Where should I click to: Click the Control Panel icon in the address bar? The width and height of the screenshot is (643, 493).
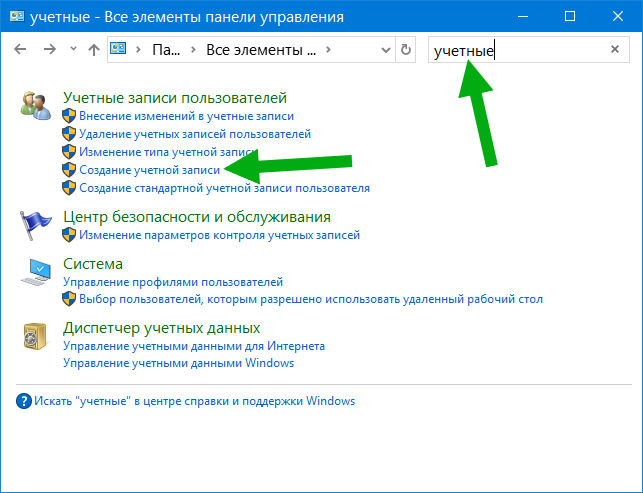118,49
